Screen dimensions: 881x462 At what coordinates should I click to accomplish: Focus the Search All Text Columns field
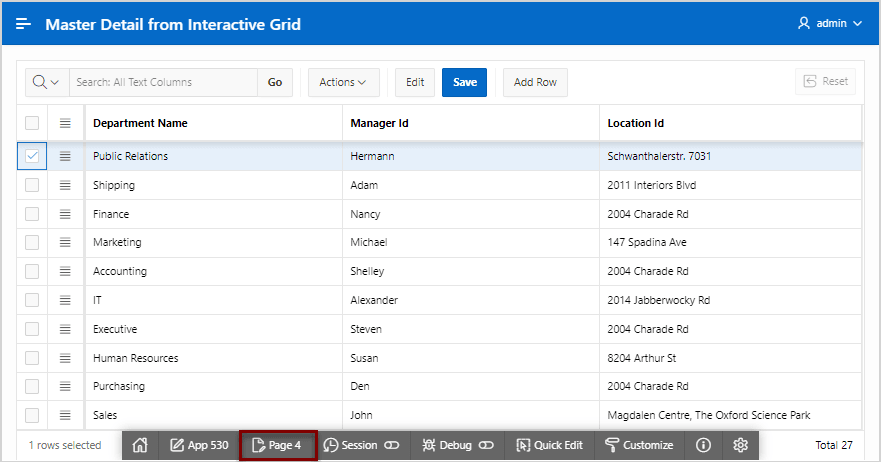(x=164, y=82)
